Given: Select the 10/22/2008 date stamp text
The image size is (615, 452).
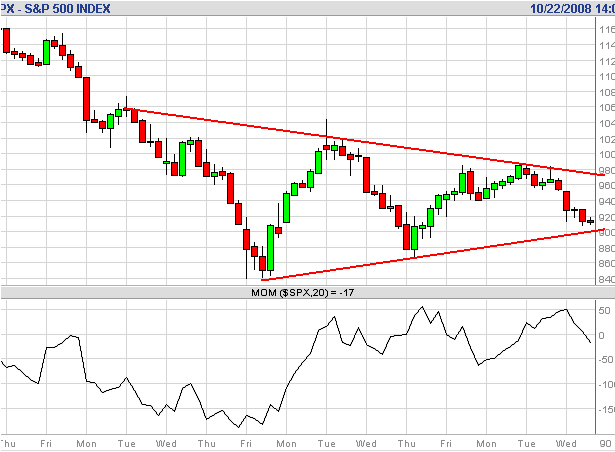Looking at the screenshot, I should coord(561,8).
